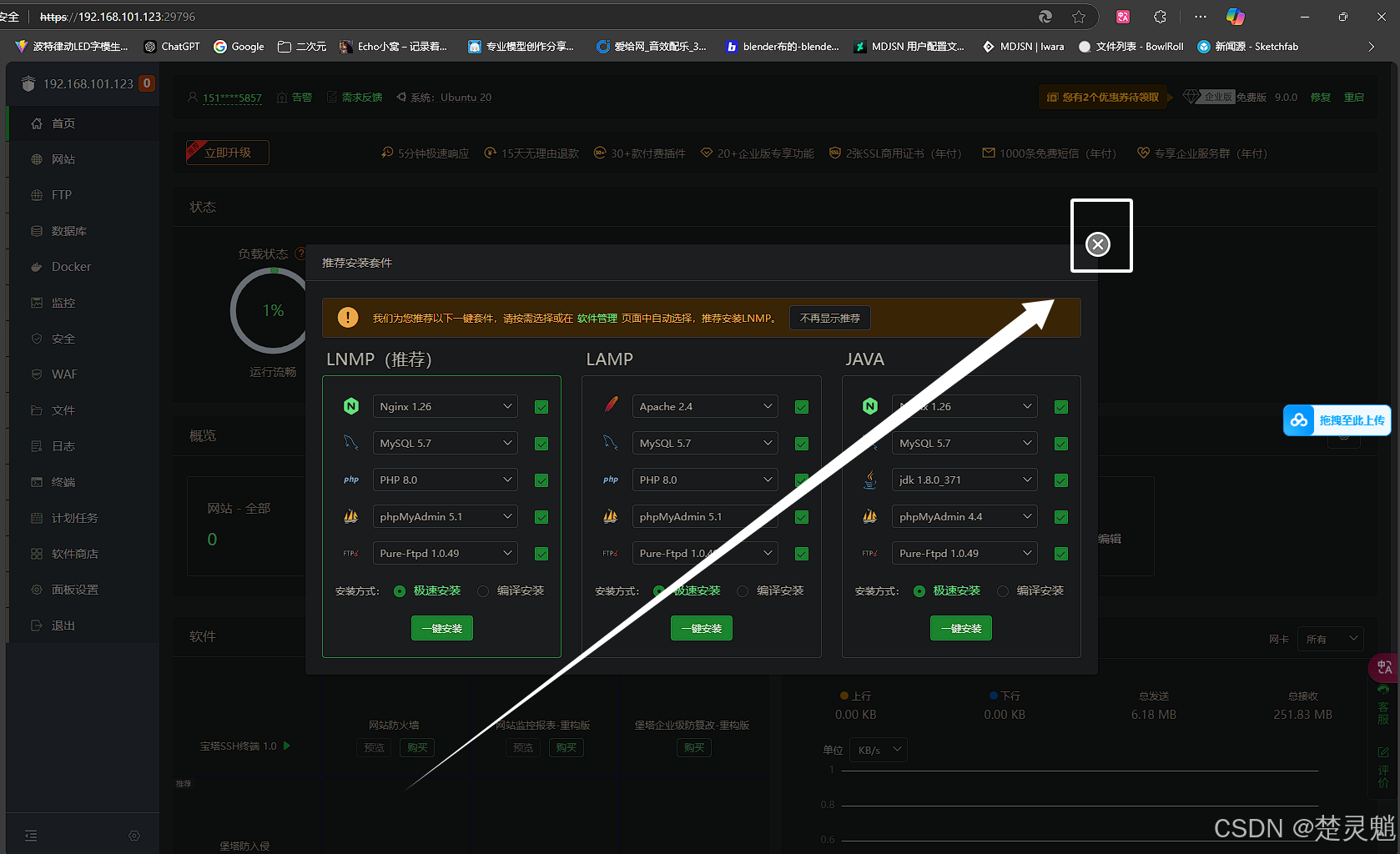The height and width of the screenshot is (854, 1400).
Task: Open the LNMP PHP 8.0 dropdown
Action: pos(446,480)
